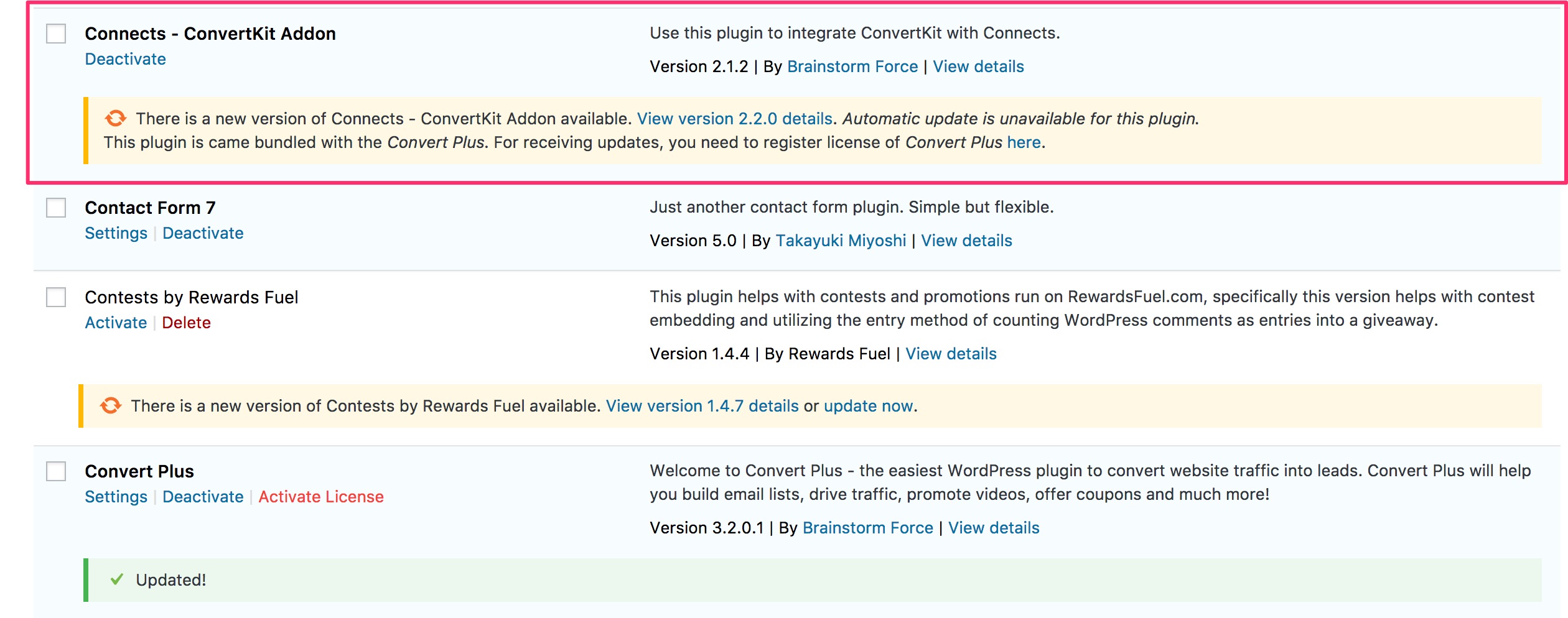Tick the Connects - ConvertKit Addon checkbox

(56, 34)
